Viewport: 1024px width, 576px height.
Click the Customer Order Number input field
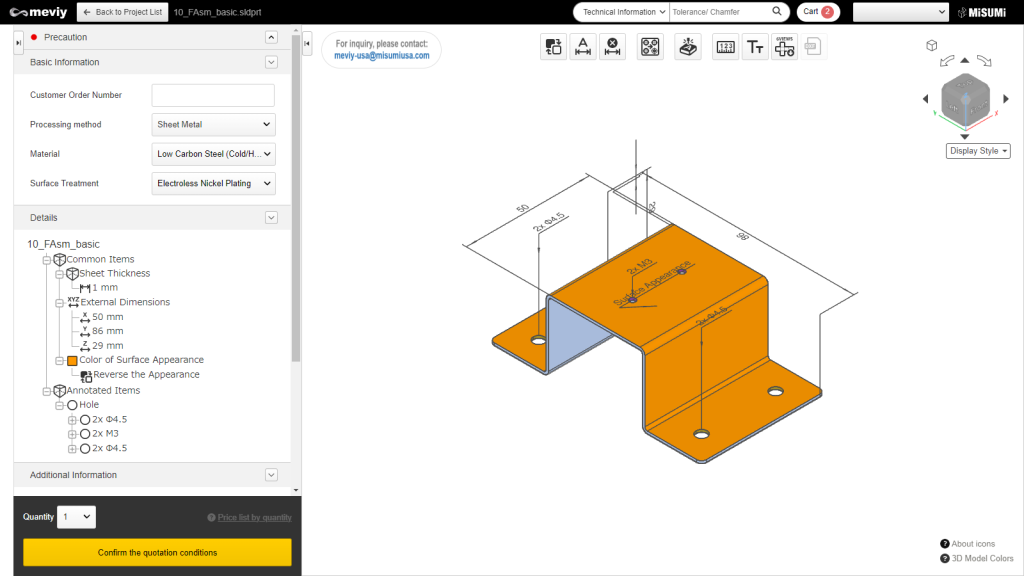pos(213,95)
